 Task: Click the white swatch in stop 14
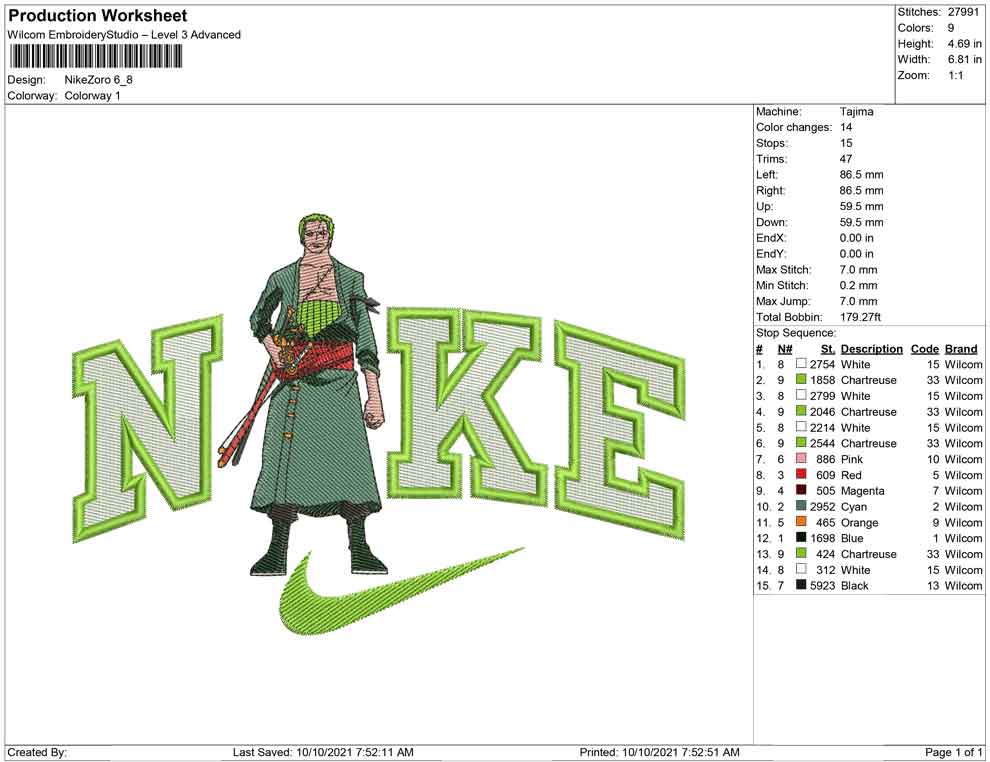point(801,569)
